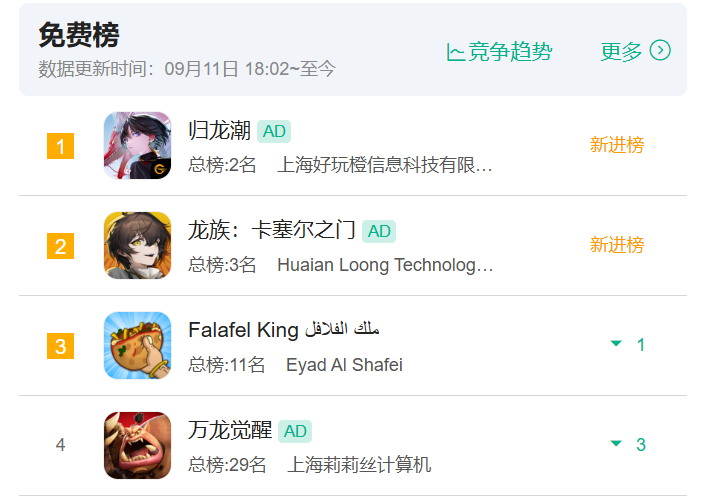703x498 pixels.
Task: Click the rank 1 orange badge
Action: [x=61, y=146]
